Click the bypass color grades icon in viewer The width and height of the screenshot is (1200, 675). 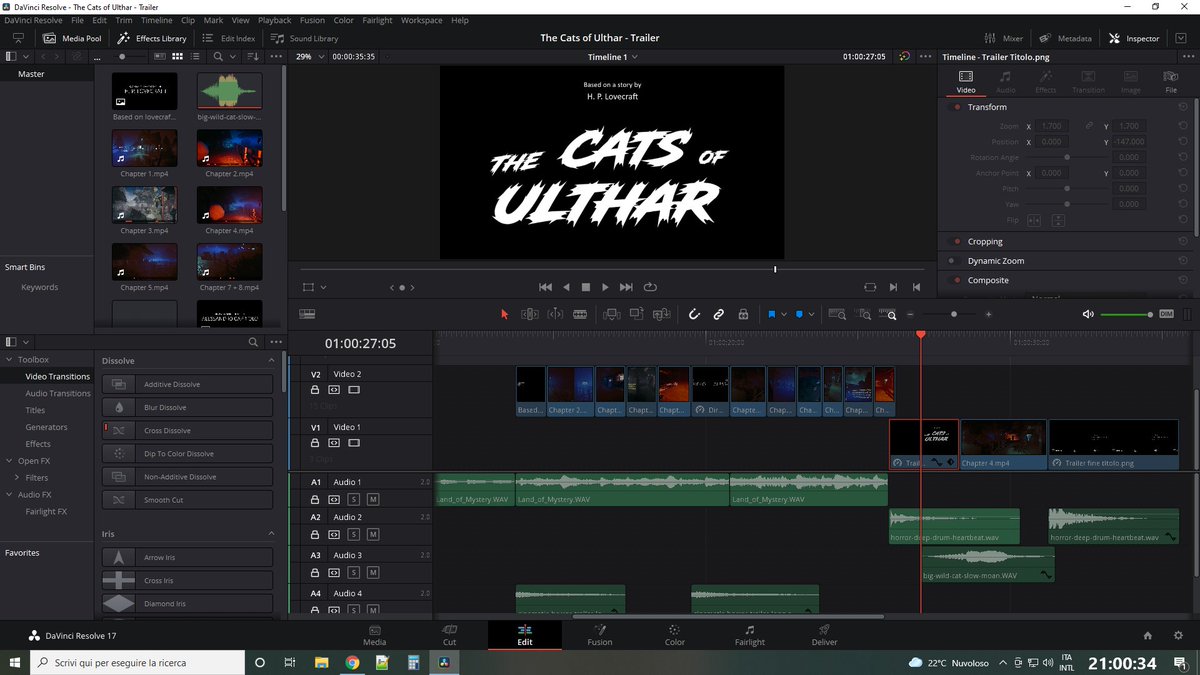[904, 57]
